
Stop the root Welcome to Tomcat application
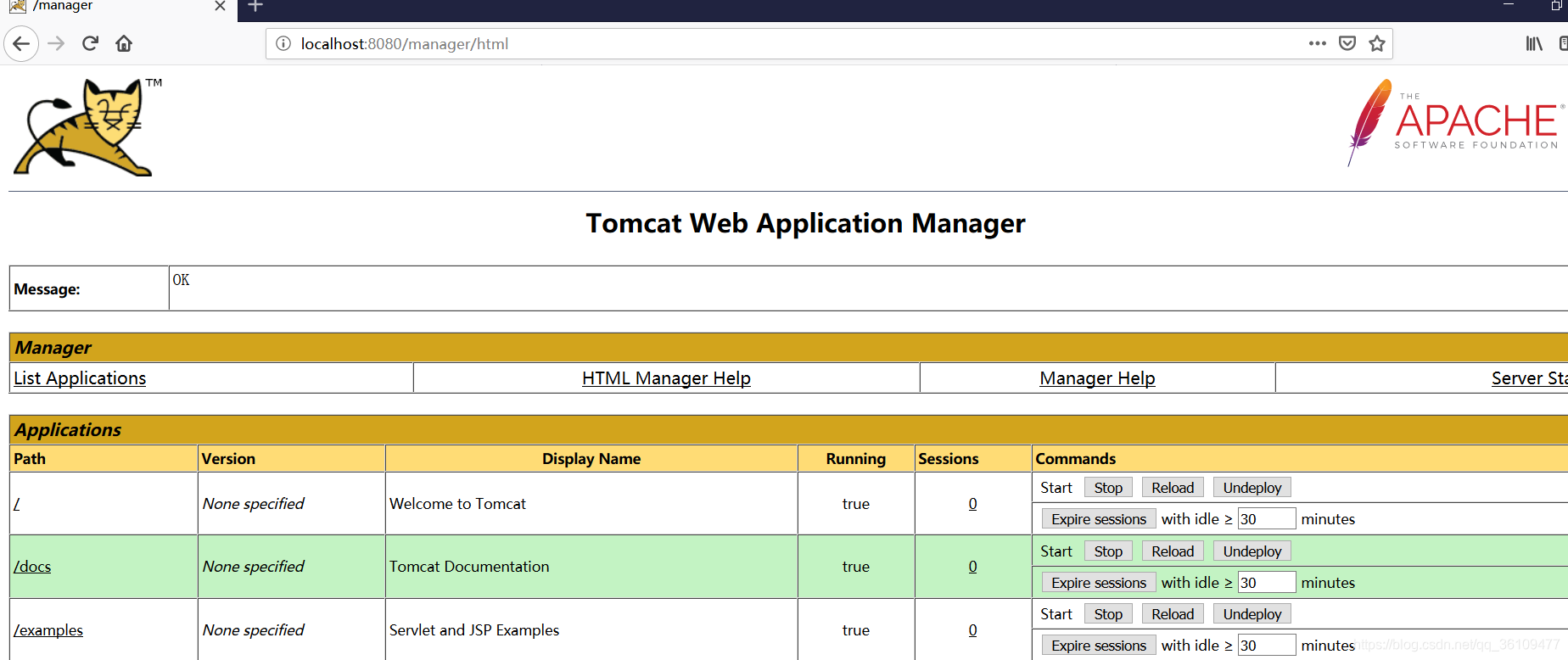[x=1108, y=488]
